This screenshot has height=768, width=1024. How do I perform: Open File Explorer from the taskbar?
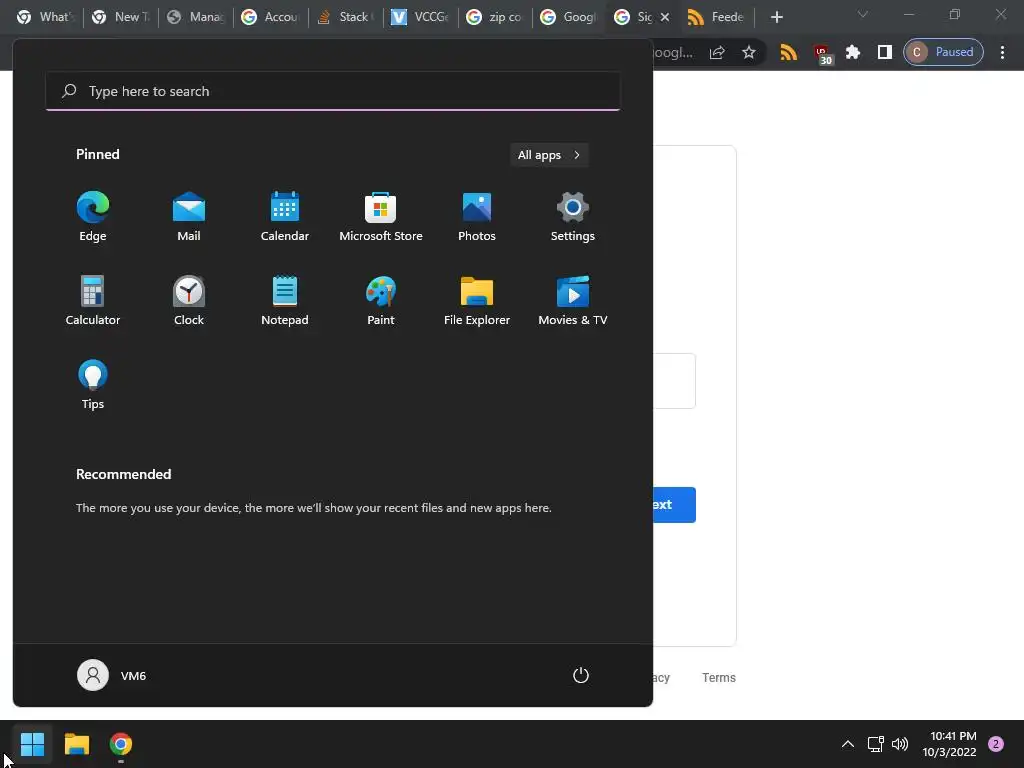point(76,744)
